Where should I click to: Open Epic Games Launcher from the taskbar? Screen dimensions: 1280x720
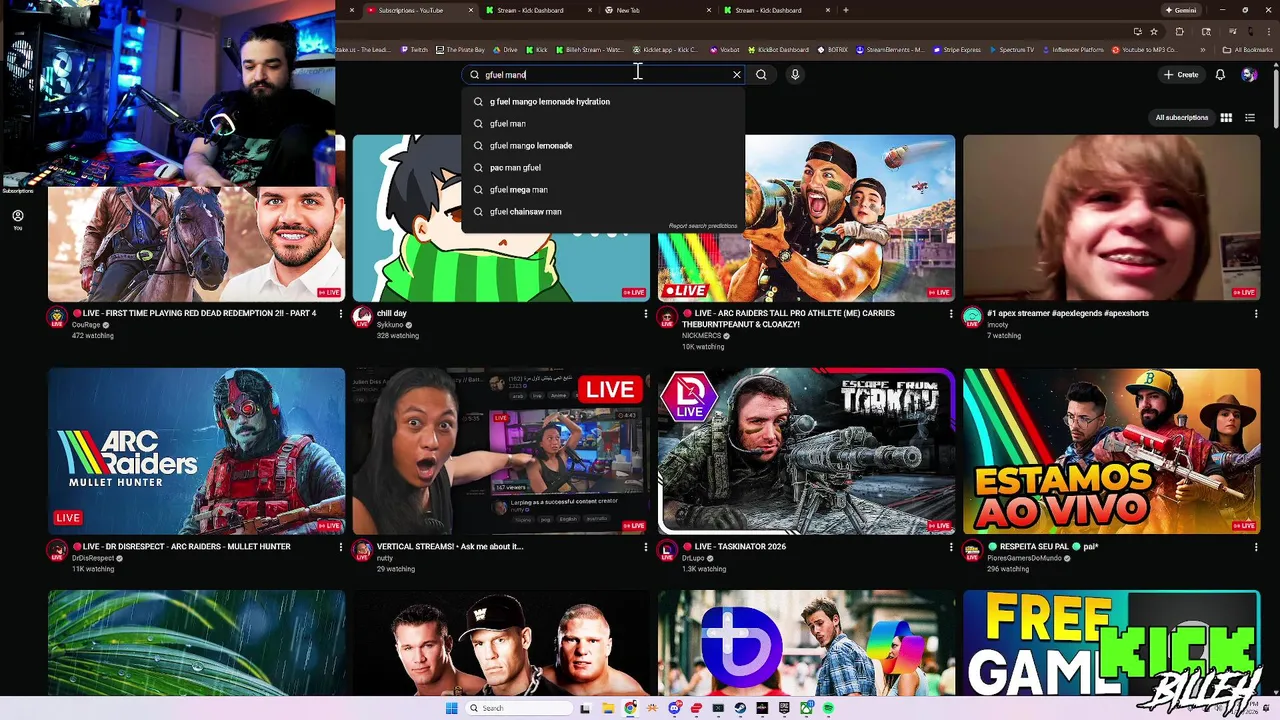point(784,708)
